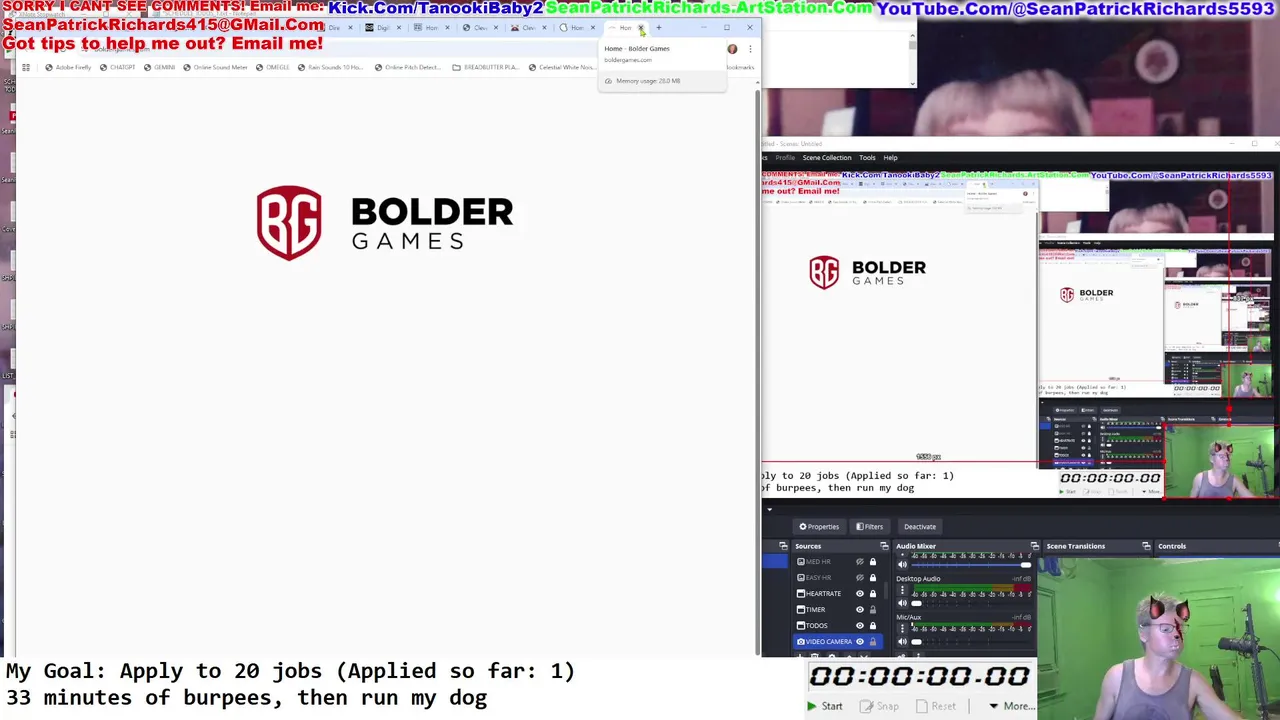
Task: Undock the Sources panel
Action: [x=884, y=546]
